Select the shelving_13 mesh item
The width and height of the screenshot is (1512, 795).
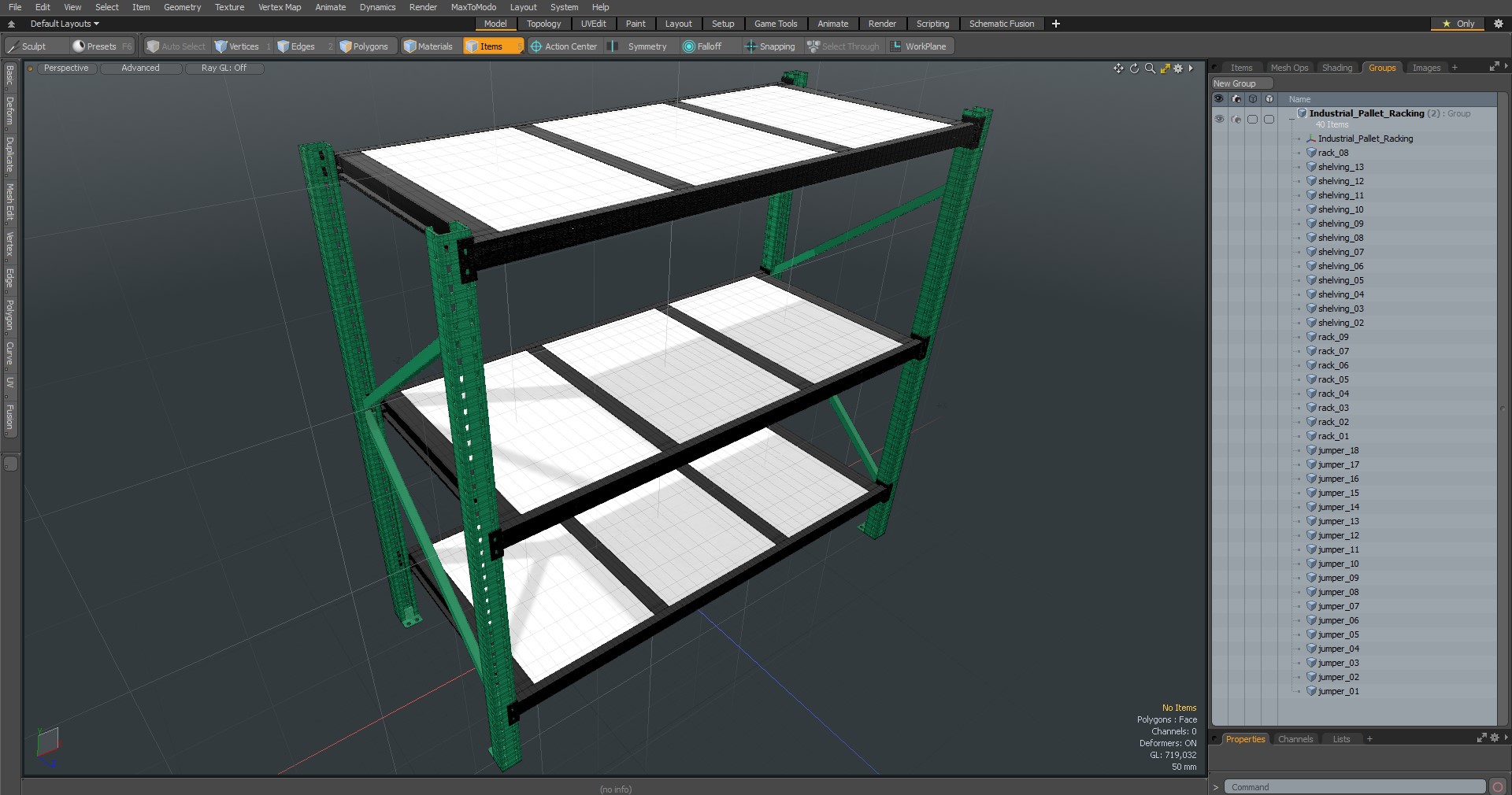tap(1340, 167)
